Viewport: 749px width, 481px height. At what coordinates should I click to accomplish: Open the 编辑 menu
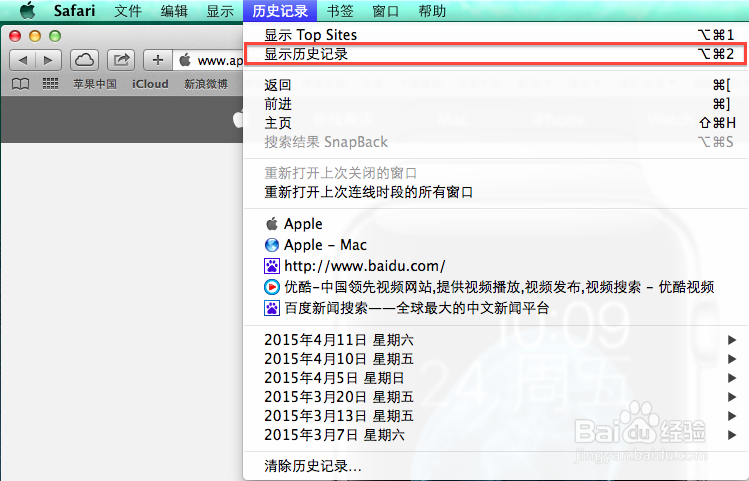click(x=174, y=11)
